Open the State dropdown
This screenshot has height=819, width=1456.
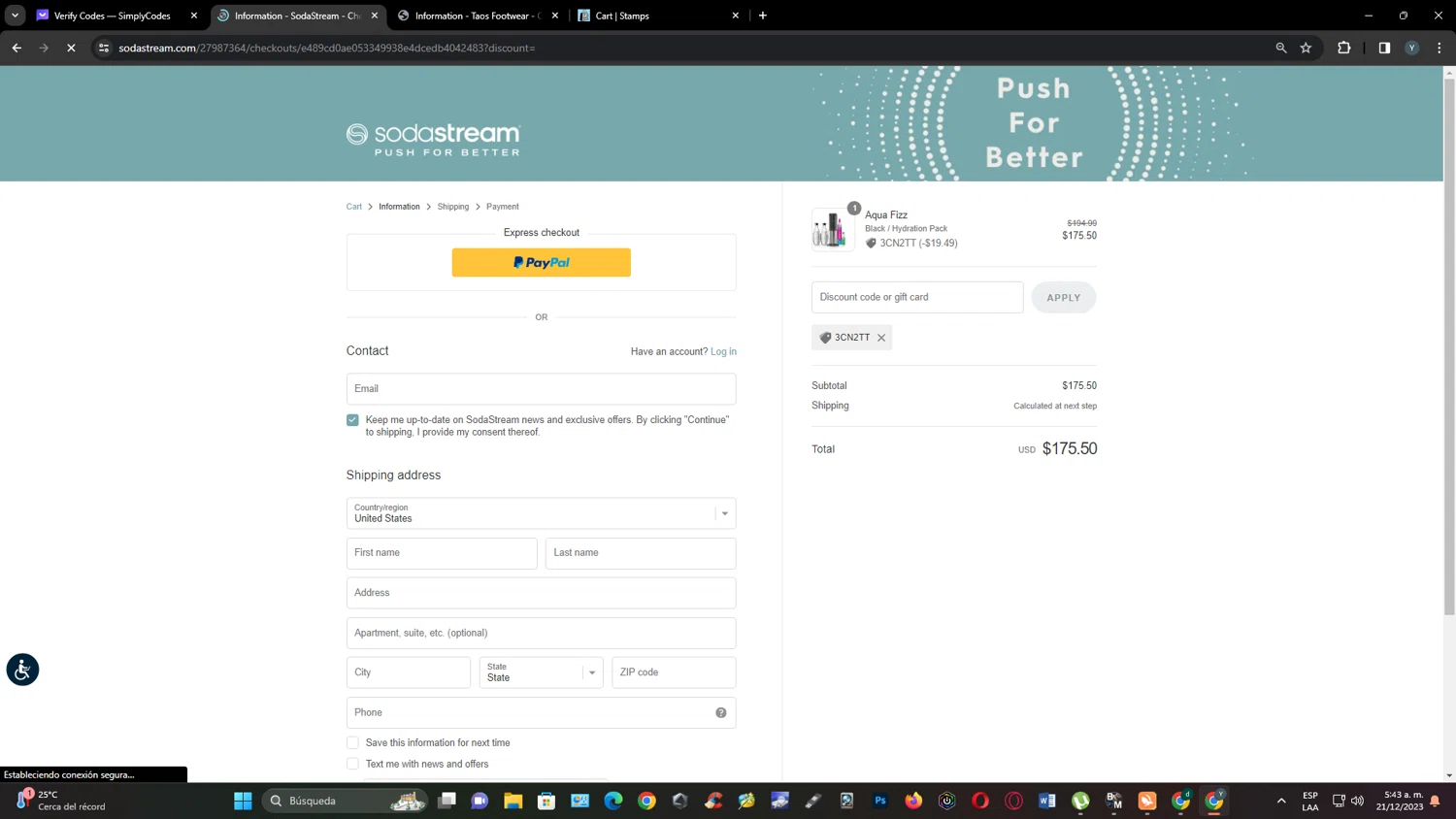coord(541,672)
